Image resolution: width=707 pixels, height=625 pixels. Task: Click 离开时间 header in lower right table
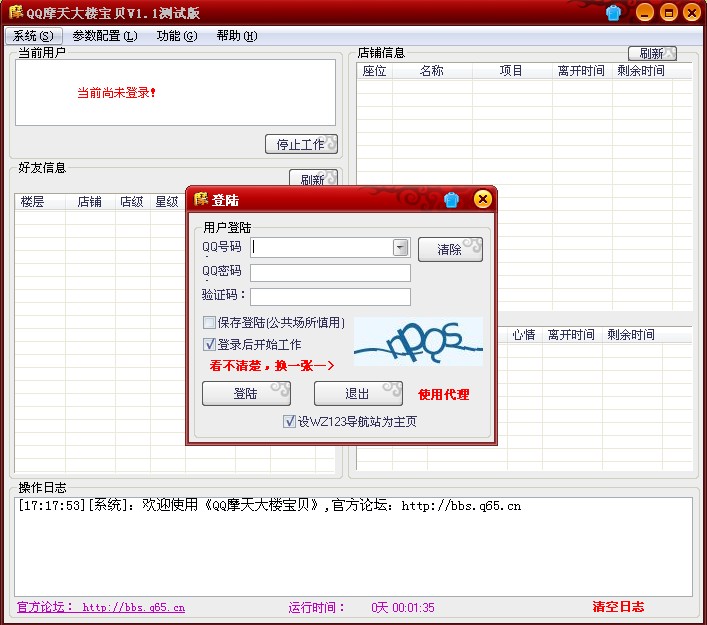(572, 335)
